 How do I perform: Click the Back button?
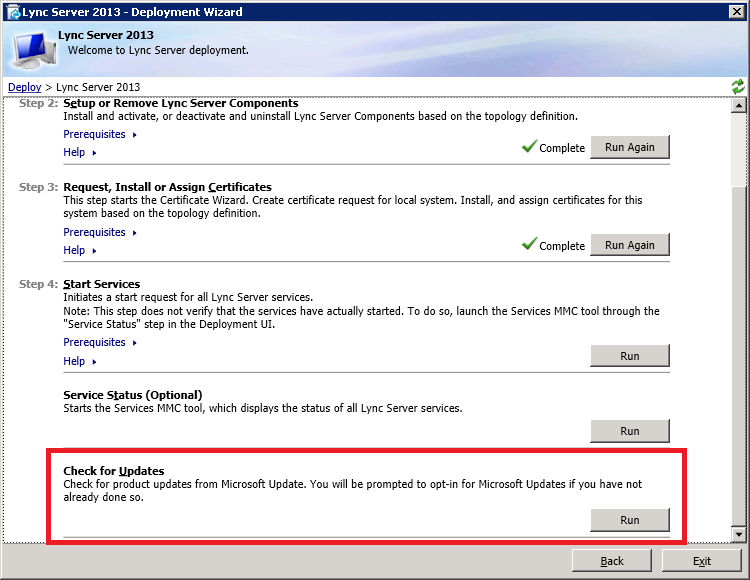612,561
